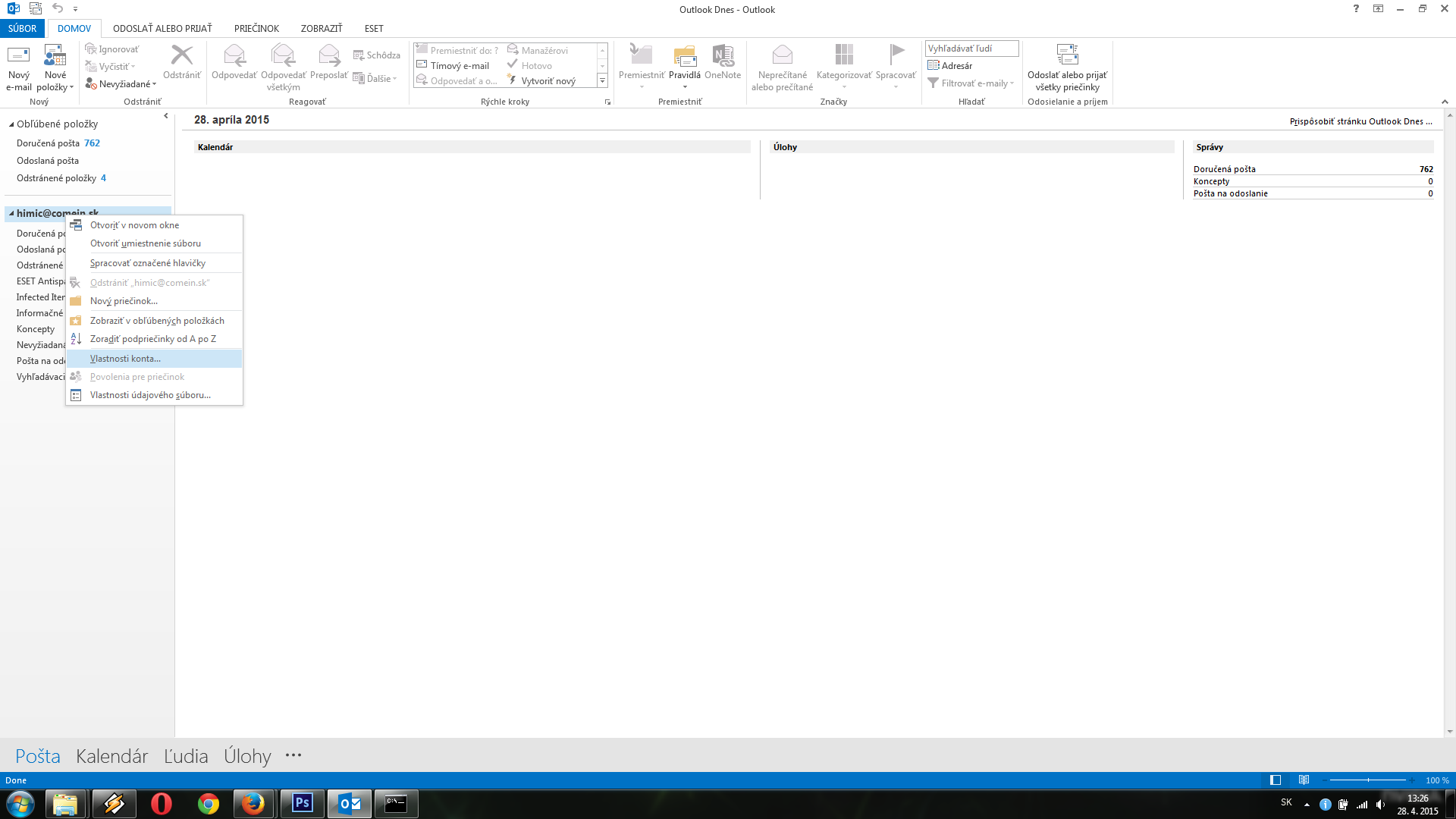The width and height of the screenshot is (1456, 819).
Task: Choose Vlastnosti konta entry
Action: pyautogui.click(x=155, y=359)
